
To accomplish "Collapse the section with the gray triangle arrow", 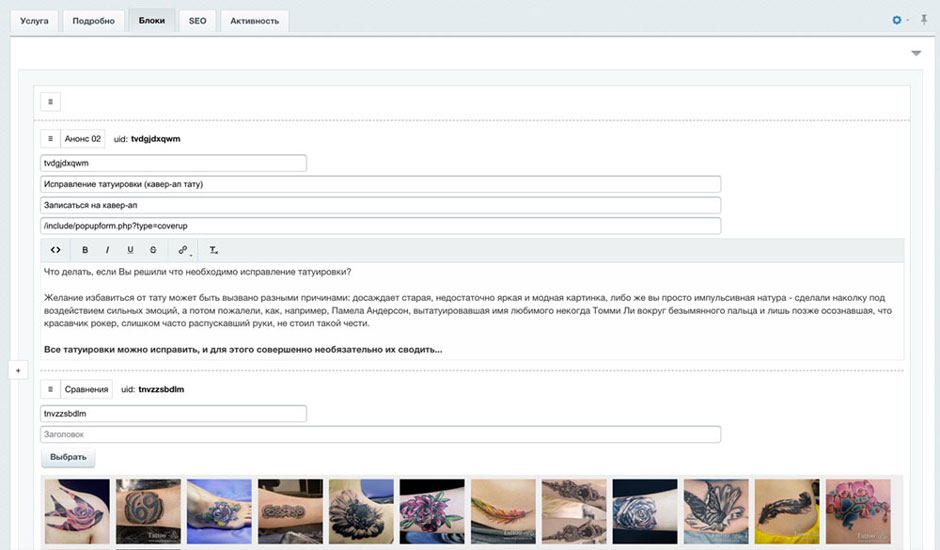I will (916, 53).
